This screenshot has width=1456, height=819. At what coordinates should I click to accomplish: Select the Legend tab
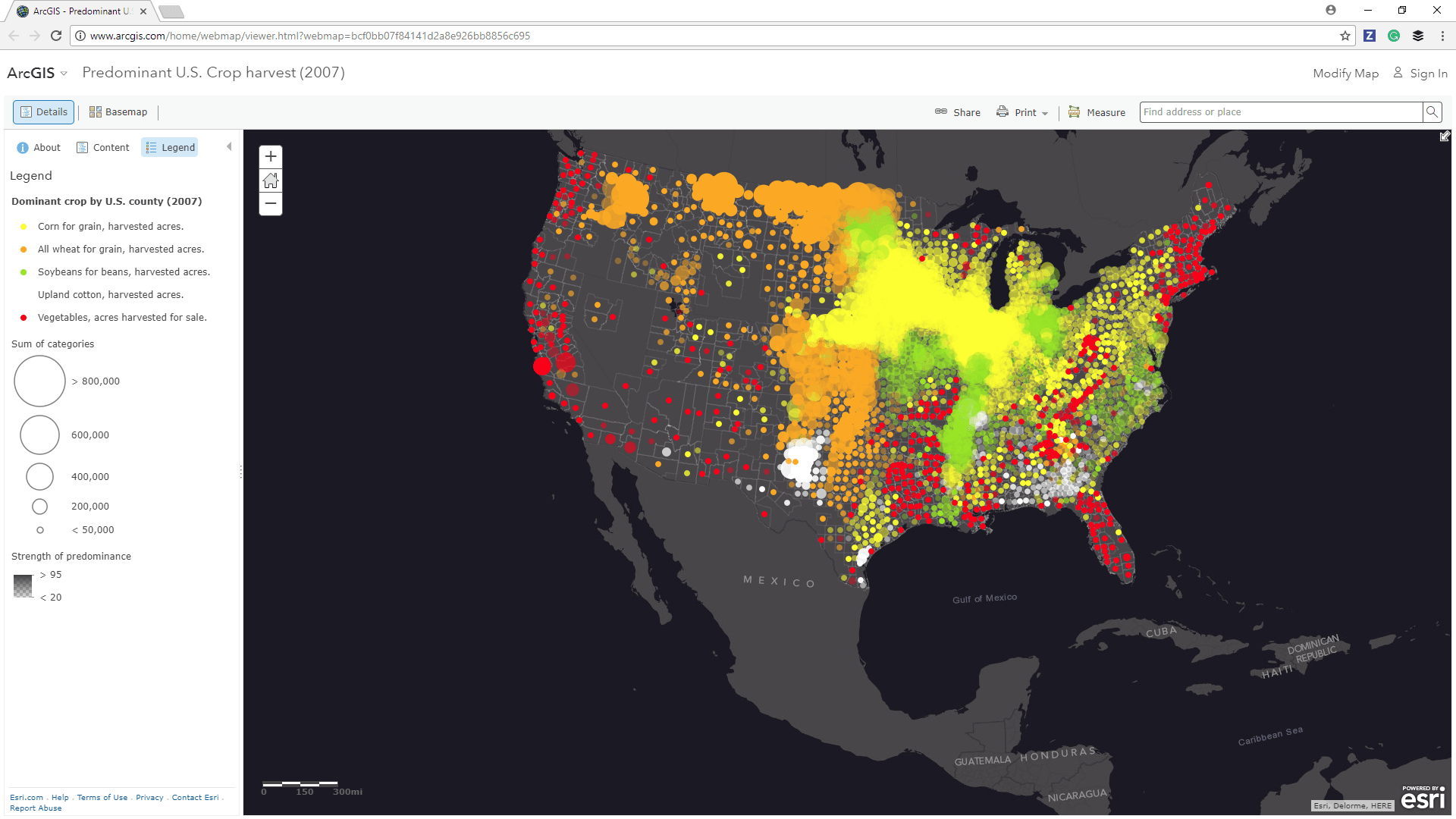170,148
